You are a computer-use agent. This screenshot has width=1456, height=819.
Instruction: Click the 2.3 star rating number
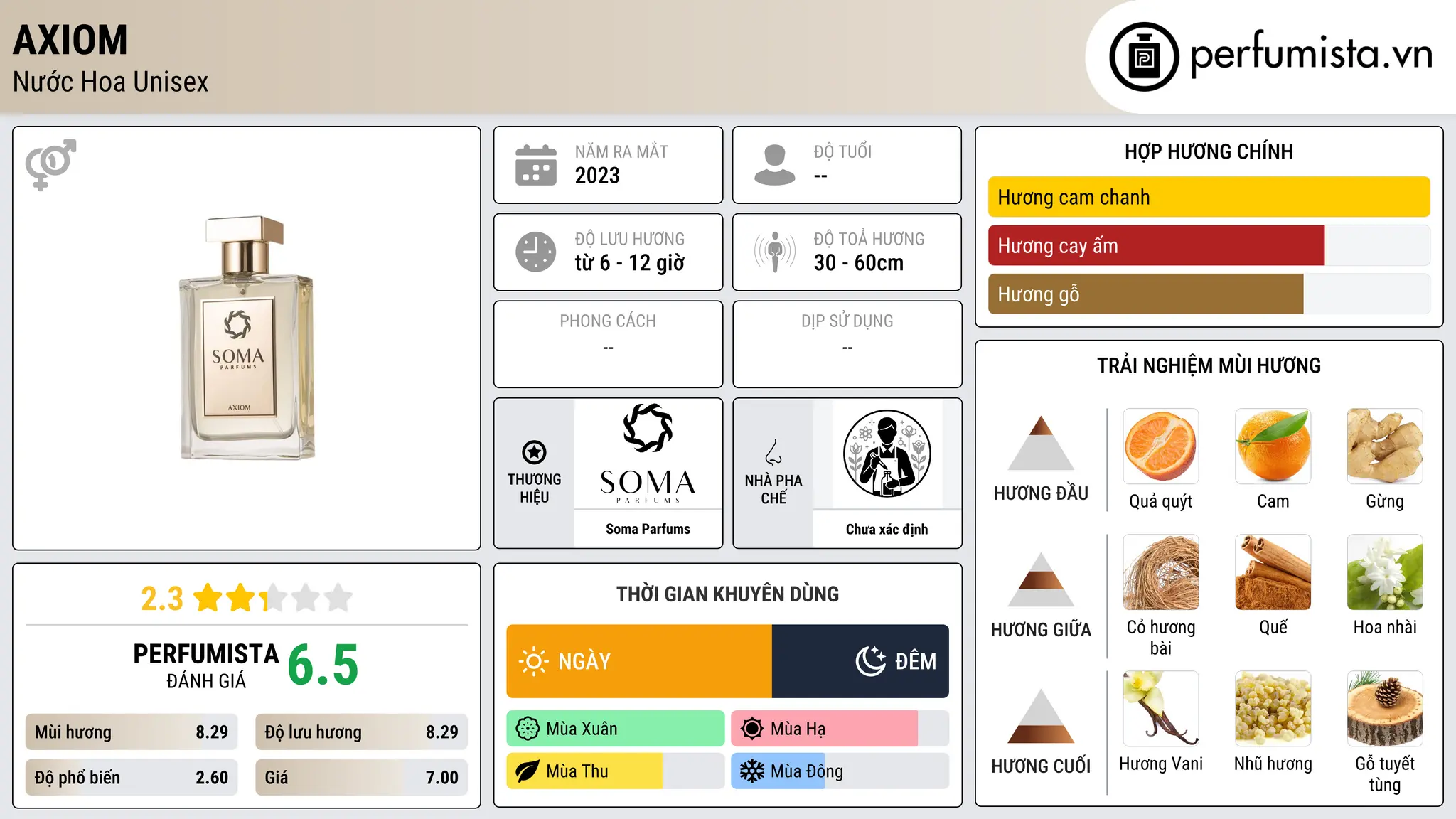click(x=162, y=599)
